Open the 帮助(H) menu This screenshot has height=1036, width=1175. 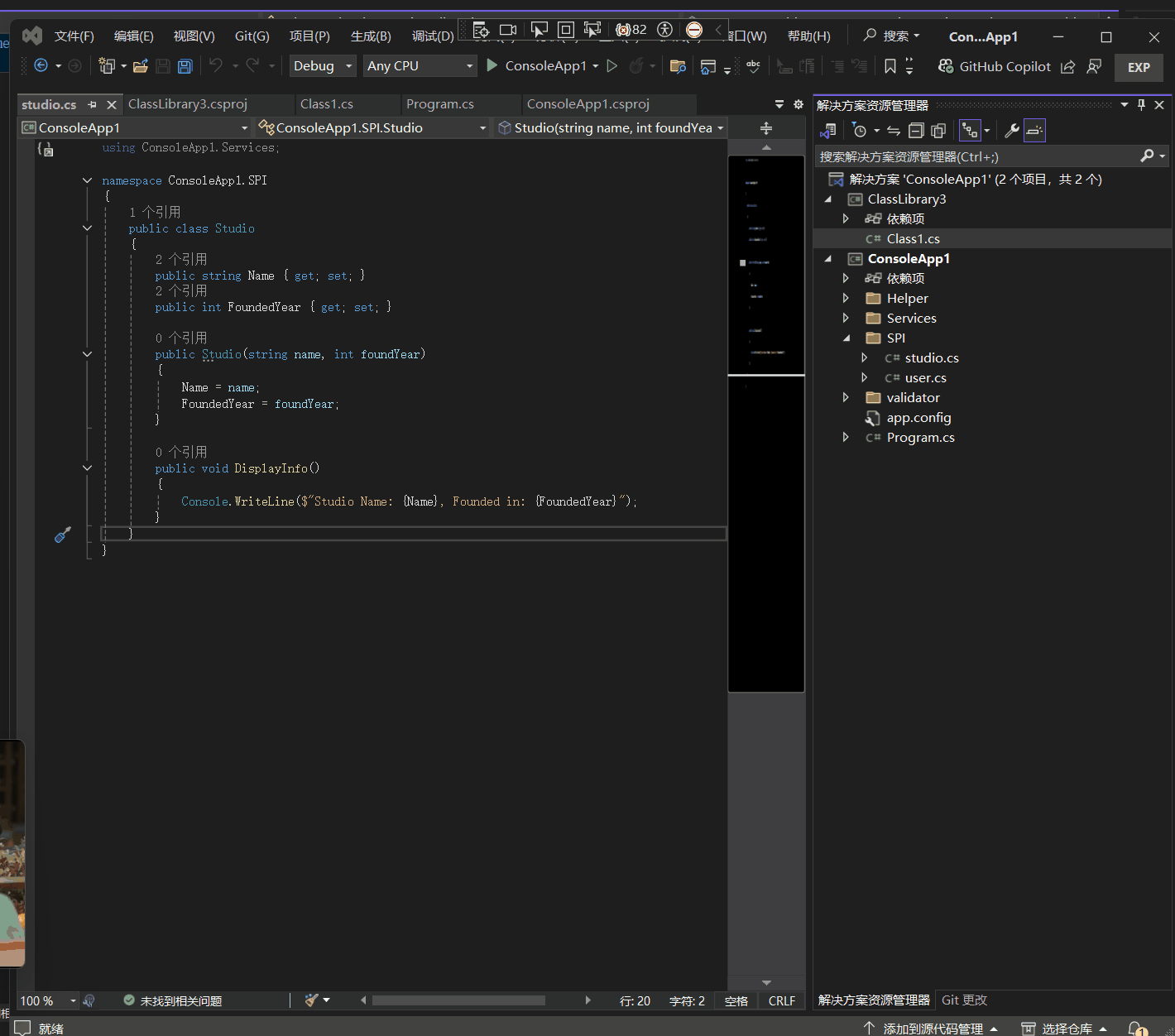click(809, 36)
